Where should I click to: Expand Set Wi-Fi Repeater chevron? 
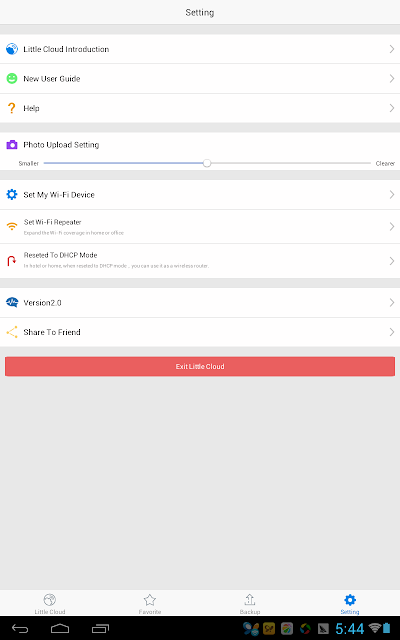[391, 227]
